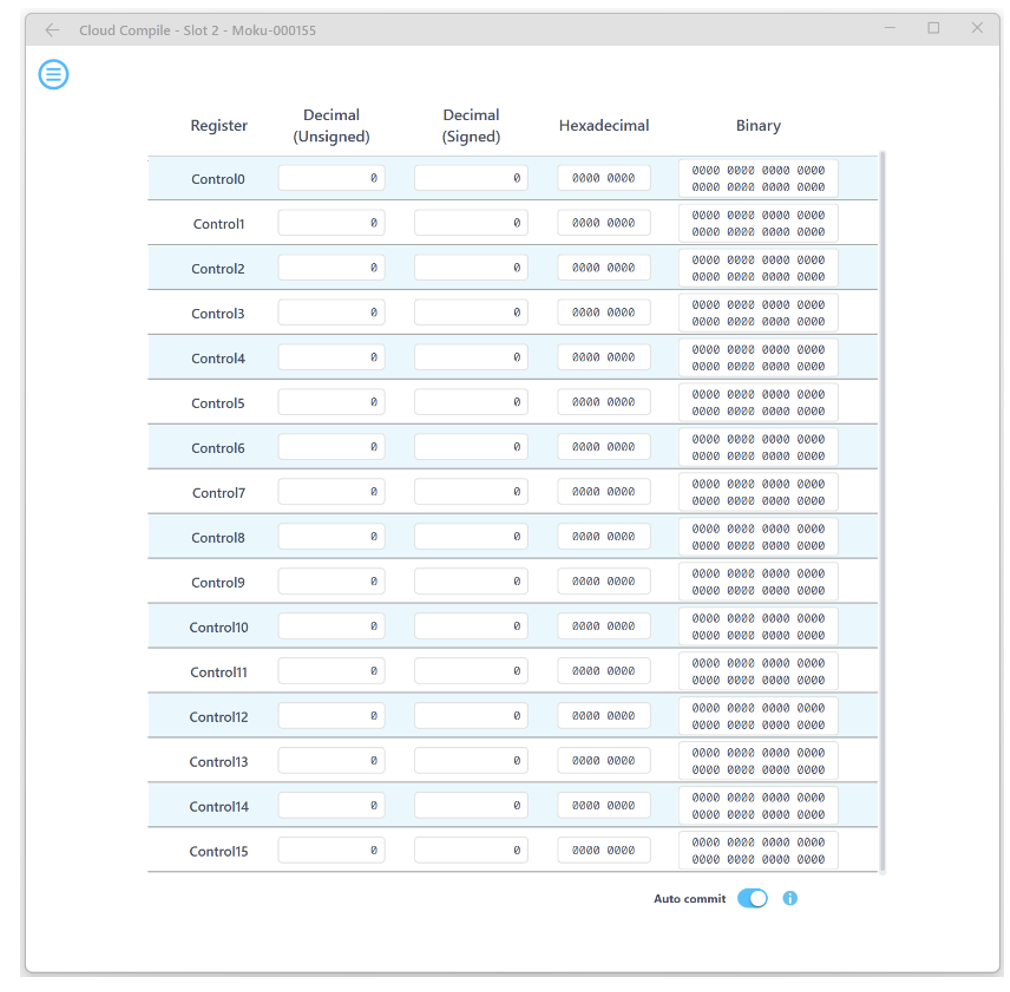Viewport: 1010px width, 992px height.
Task: Edit Control8 signed decimal field
Action: point(471,537)
